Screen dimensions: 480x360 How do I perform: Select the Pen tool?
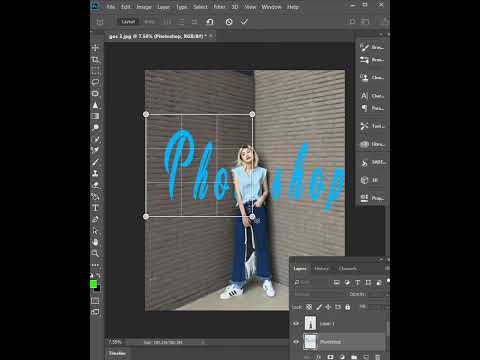pyautogui.click(x=95, y=219)
